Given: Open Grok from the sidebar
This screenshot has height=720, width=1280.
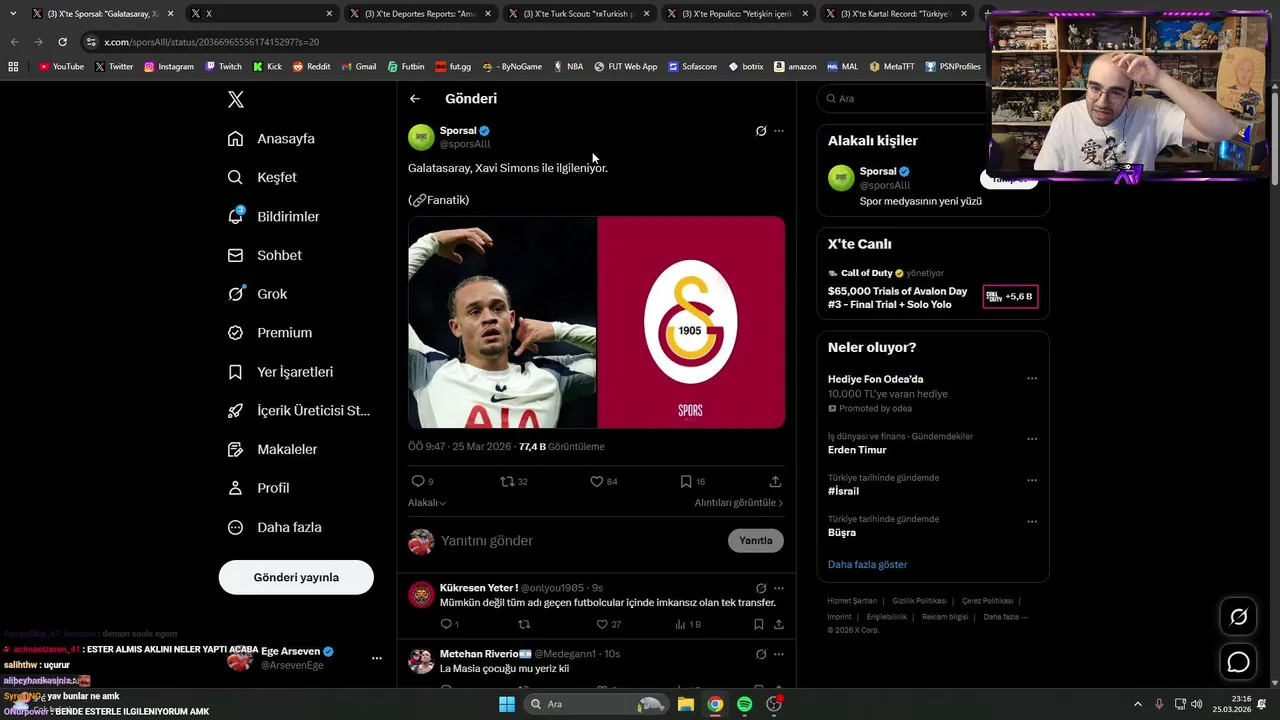Looking at the screenshot, I should 257,294.
